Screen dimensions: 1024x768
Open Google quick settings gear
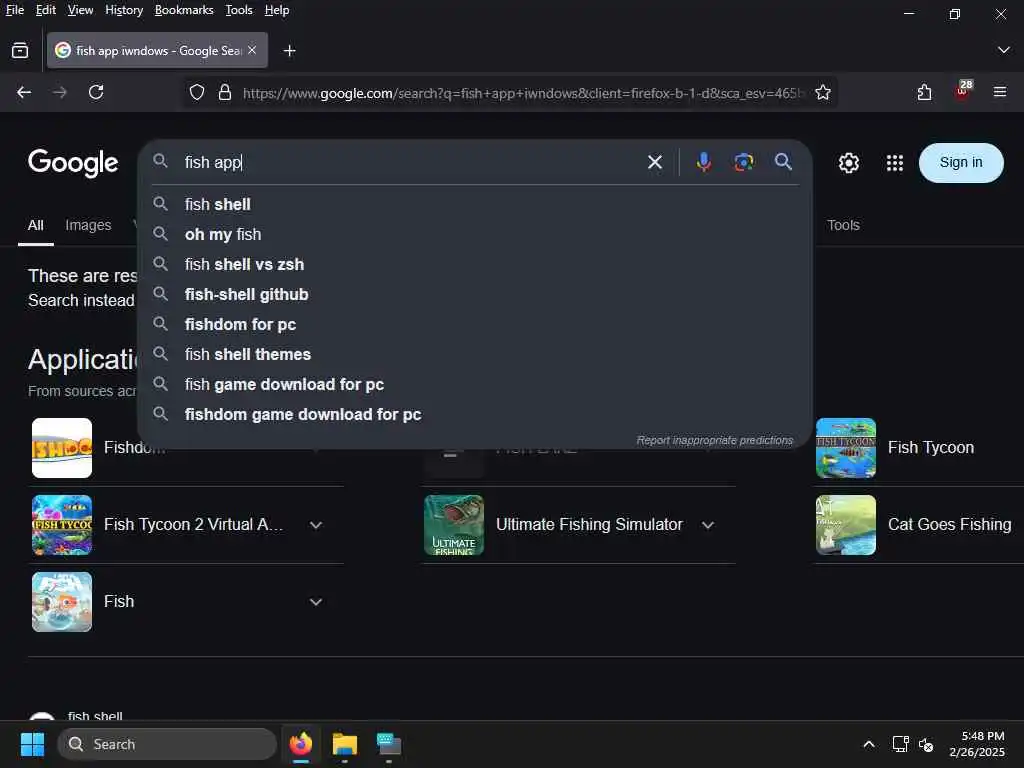pyautogui.click(x=848, y=163)
